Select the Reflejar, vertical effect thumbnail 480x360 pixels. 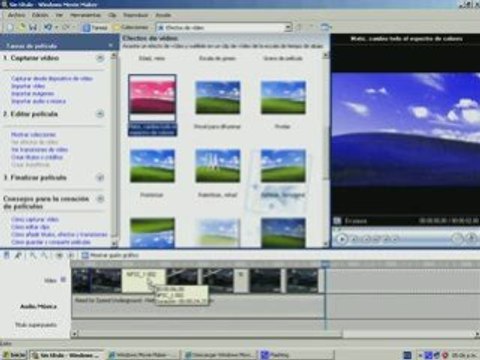pos(283,166)
